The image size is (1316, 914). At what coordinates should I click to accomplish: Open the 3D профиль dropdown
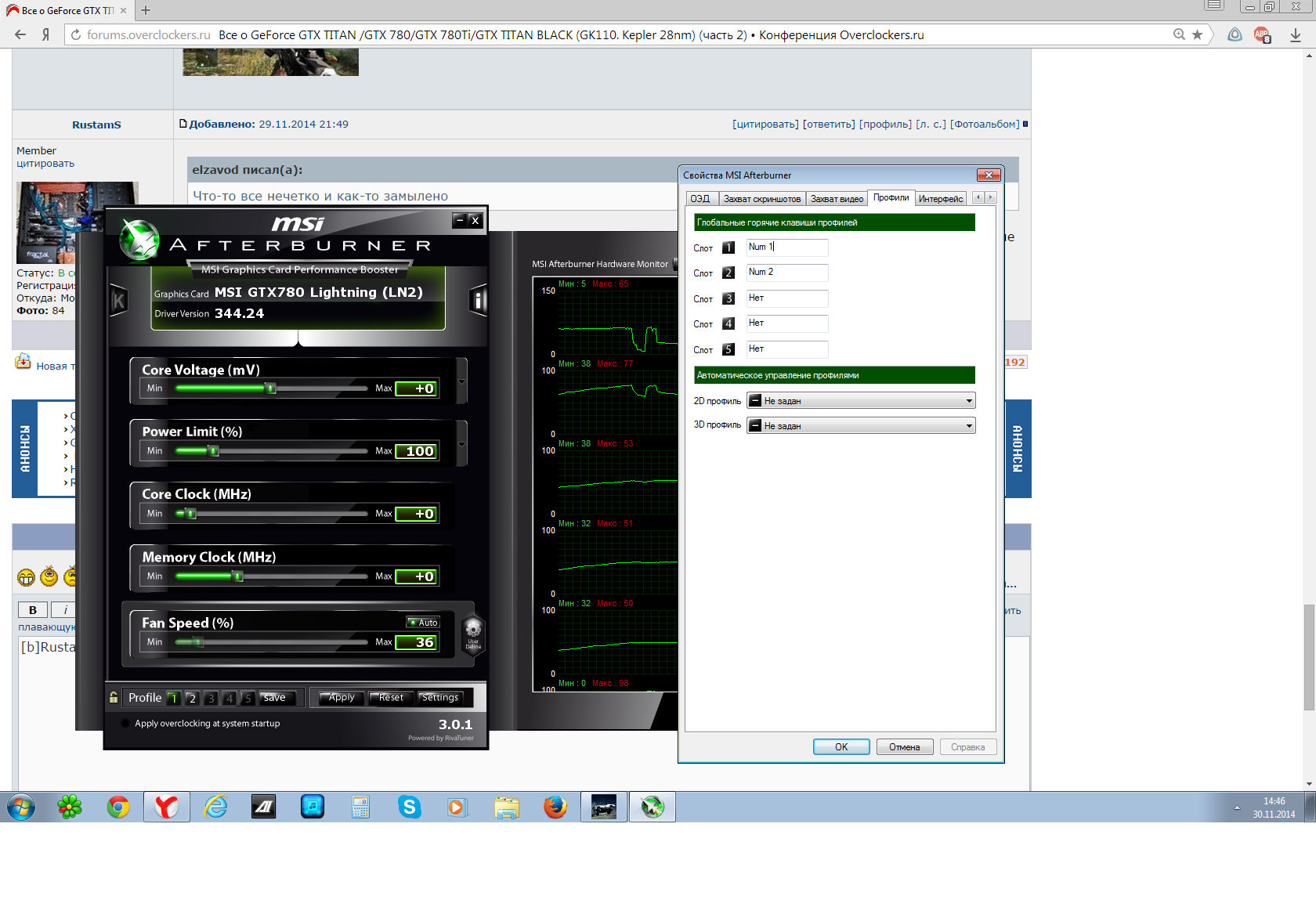coord(861,426)
